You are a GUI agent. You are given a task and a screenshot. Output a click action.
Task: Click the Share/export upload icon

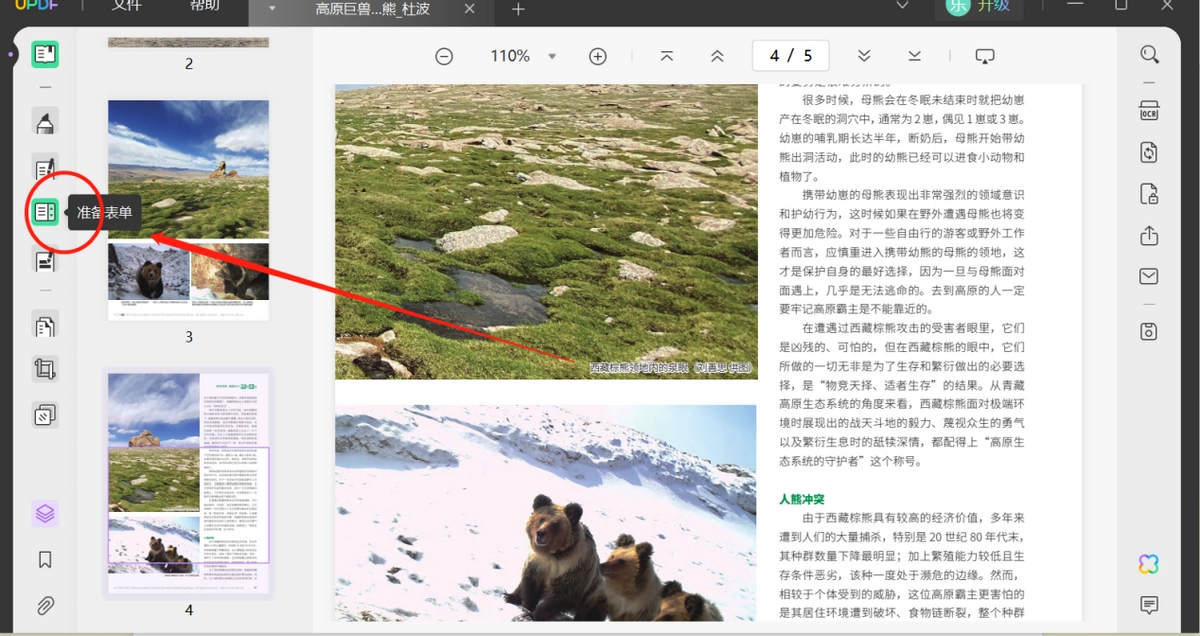click(x=1149, y=236)
